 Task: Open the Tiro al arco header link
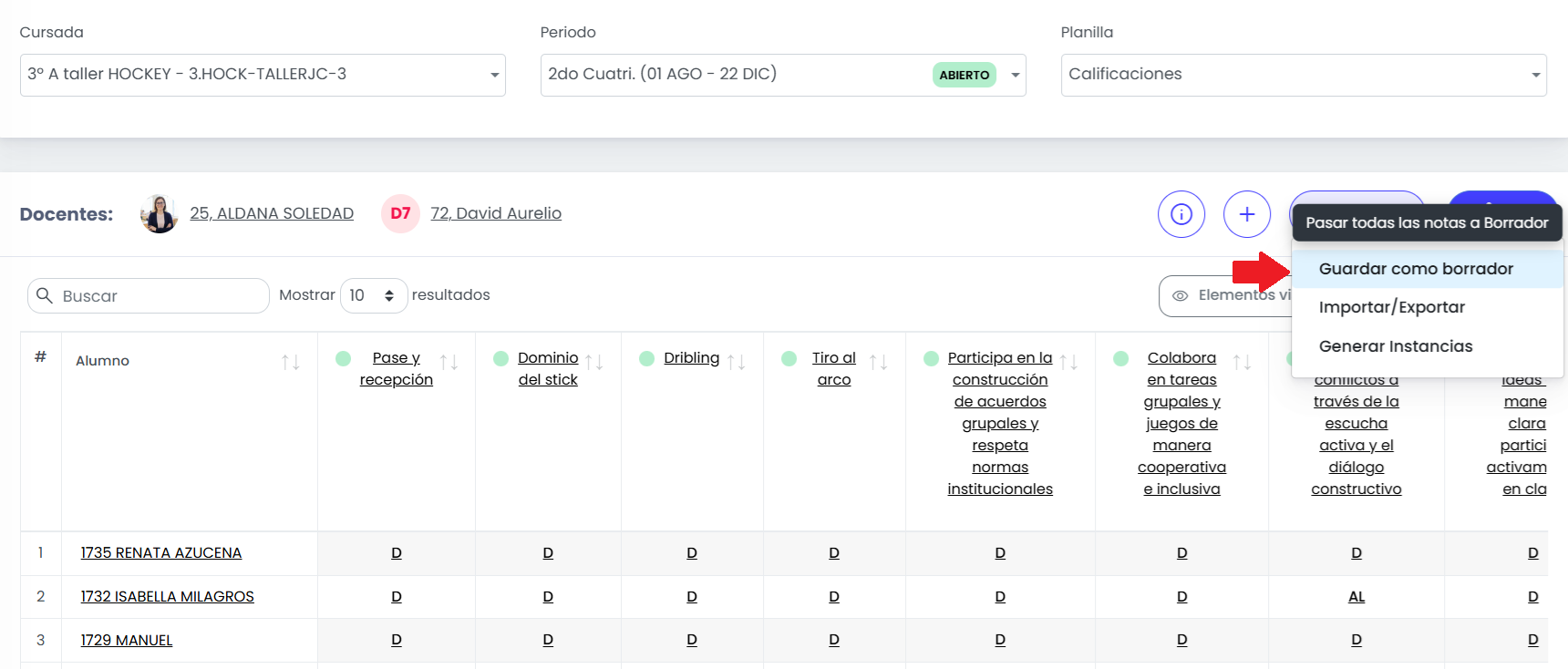(x=834, y=369)
